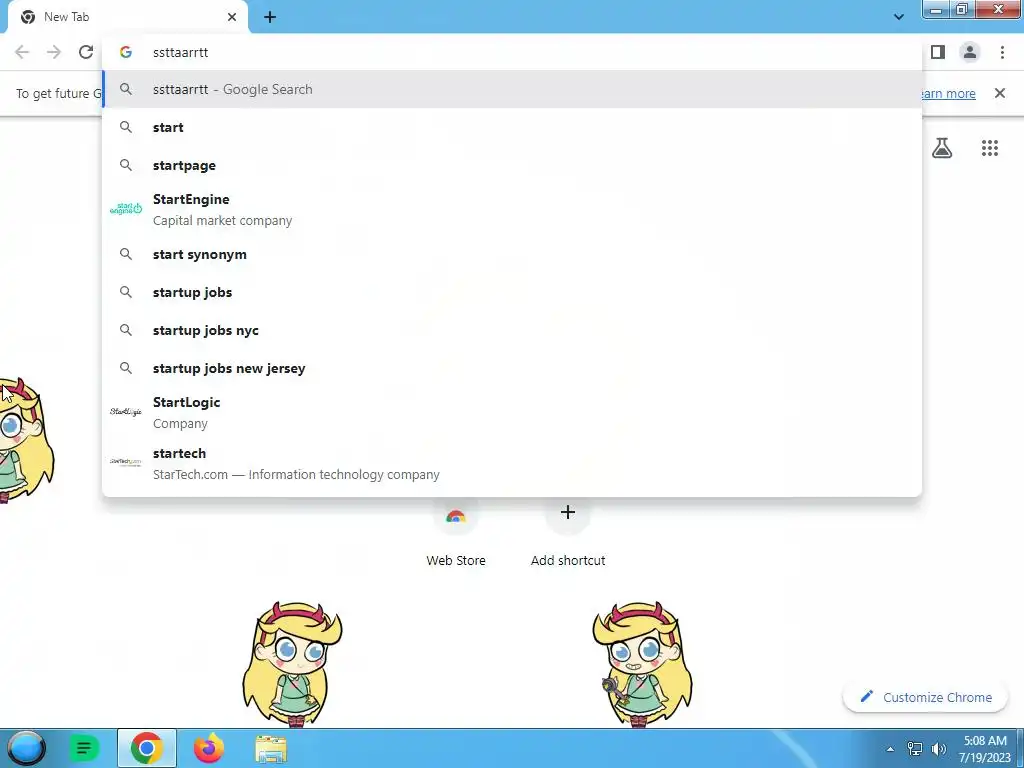Open File Explorer from the taskbar
The image size is (1024, 768).
point(271,748)
